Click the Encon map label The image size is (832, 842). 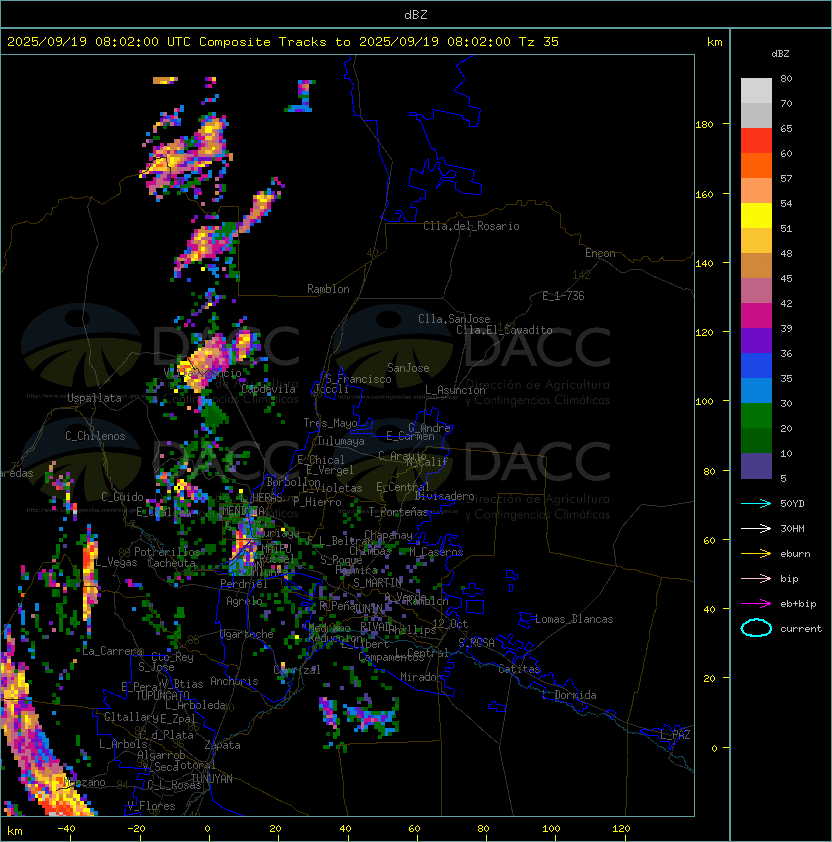pyautogui.click(x=600, y=253)
